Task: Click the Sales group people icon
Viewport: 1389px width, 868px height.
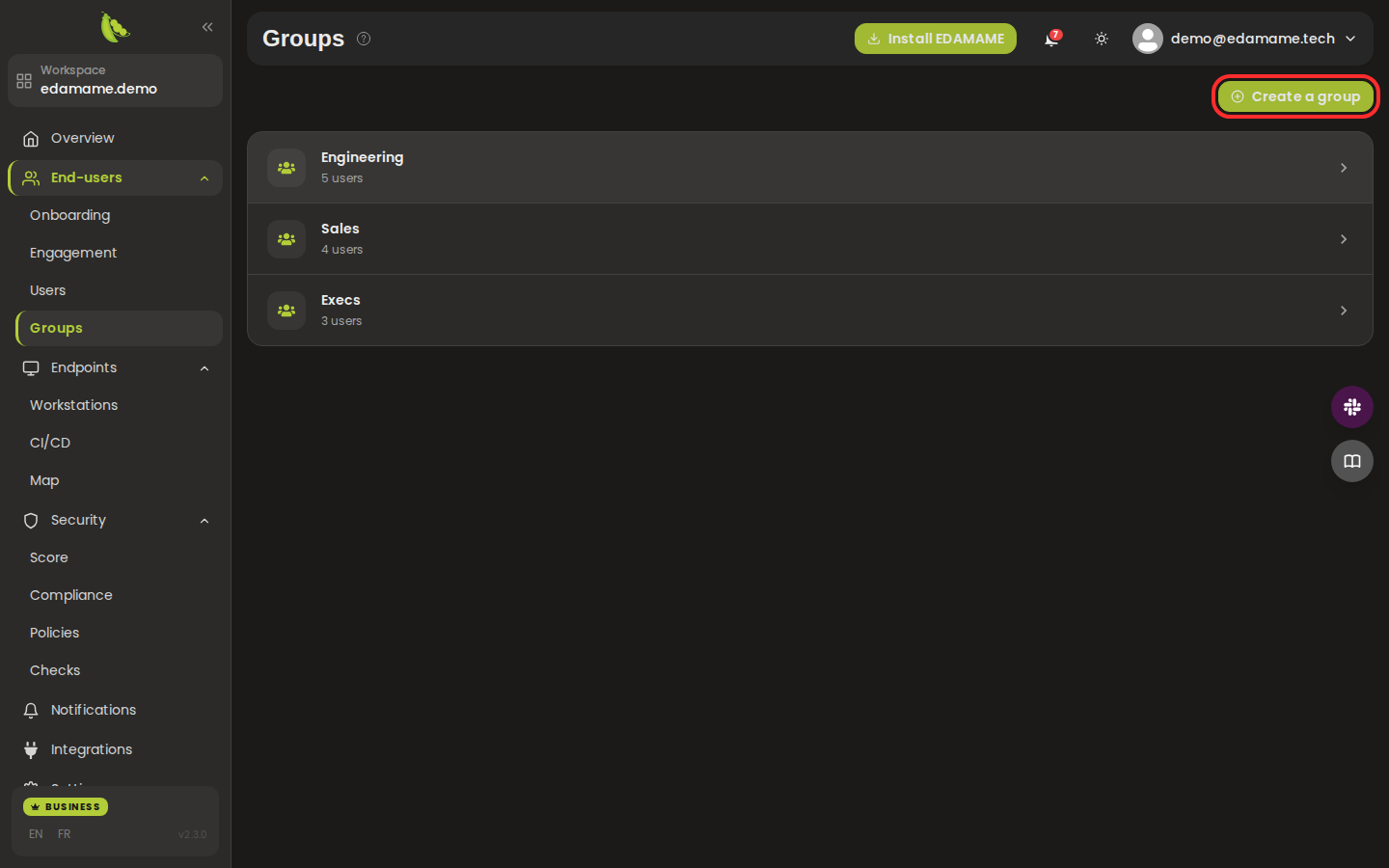Action: (286, 239)
